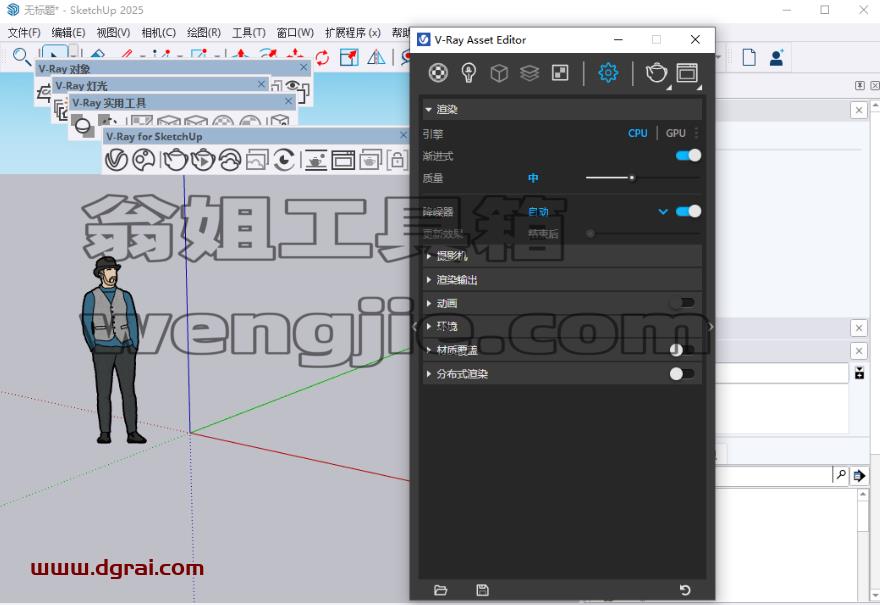
Task: Open the Geometry cube tab in Asset Editor
Action: point(499,73)
